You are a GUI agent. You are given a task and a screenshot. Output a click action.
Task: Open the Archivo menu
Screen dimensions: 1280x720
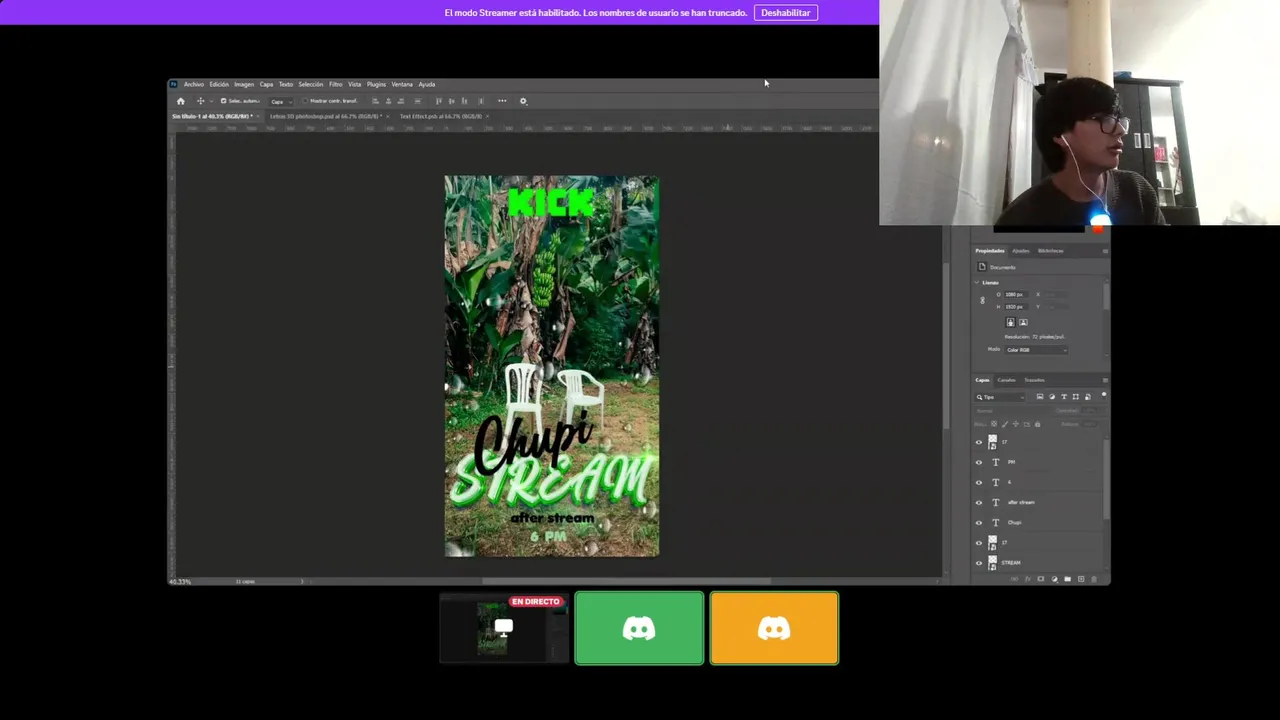(193, 84)
